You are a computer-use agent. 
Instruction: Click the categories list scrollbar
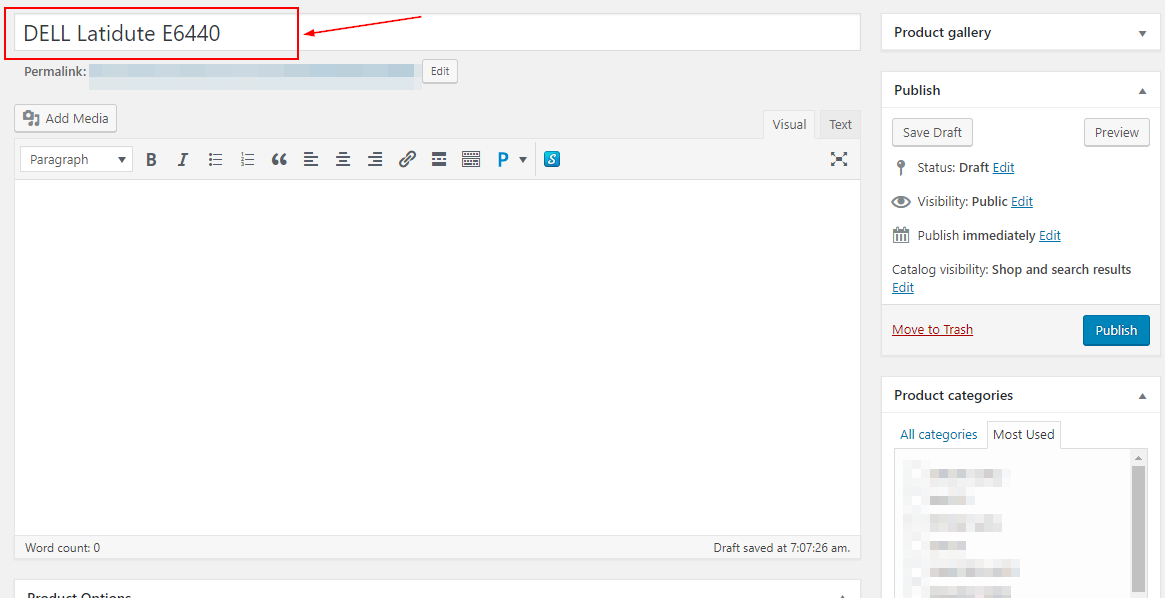tap(1138, 528)
